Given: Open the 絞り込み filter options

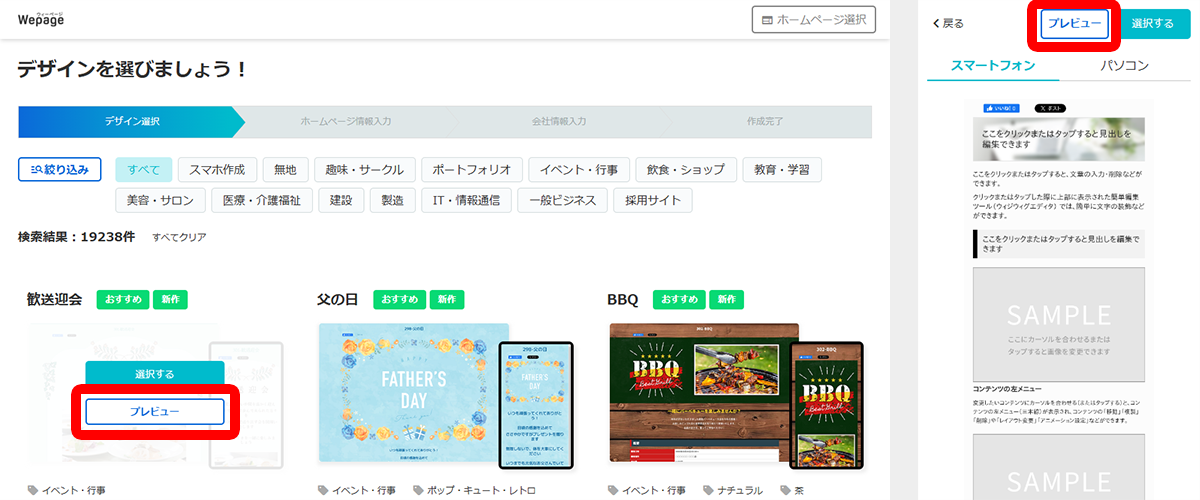Looking at the screenshot, I should pos(60,170).
